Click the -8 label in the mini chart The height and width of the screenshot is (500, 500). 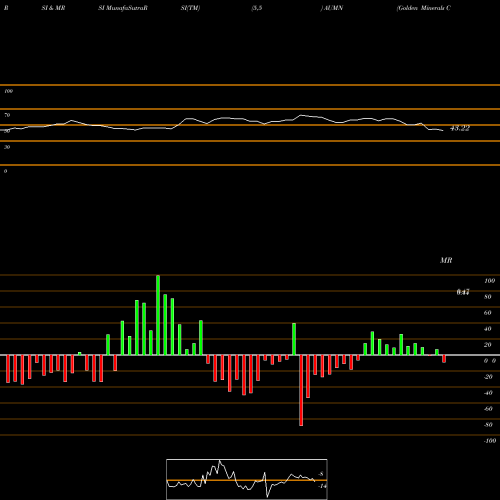pos(321,474)
